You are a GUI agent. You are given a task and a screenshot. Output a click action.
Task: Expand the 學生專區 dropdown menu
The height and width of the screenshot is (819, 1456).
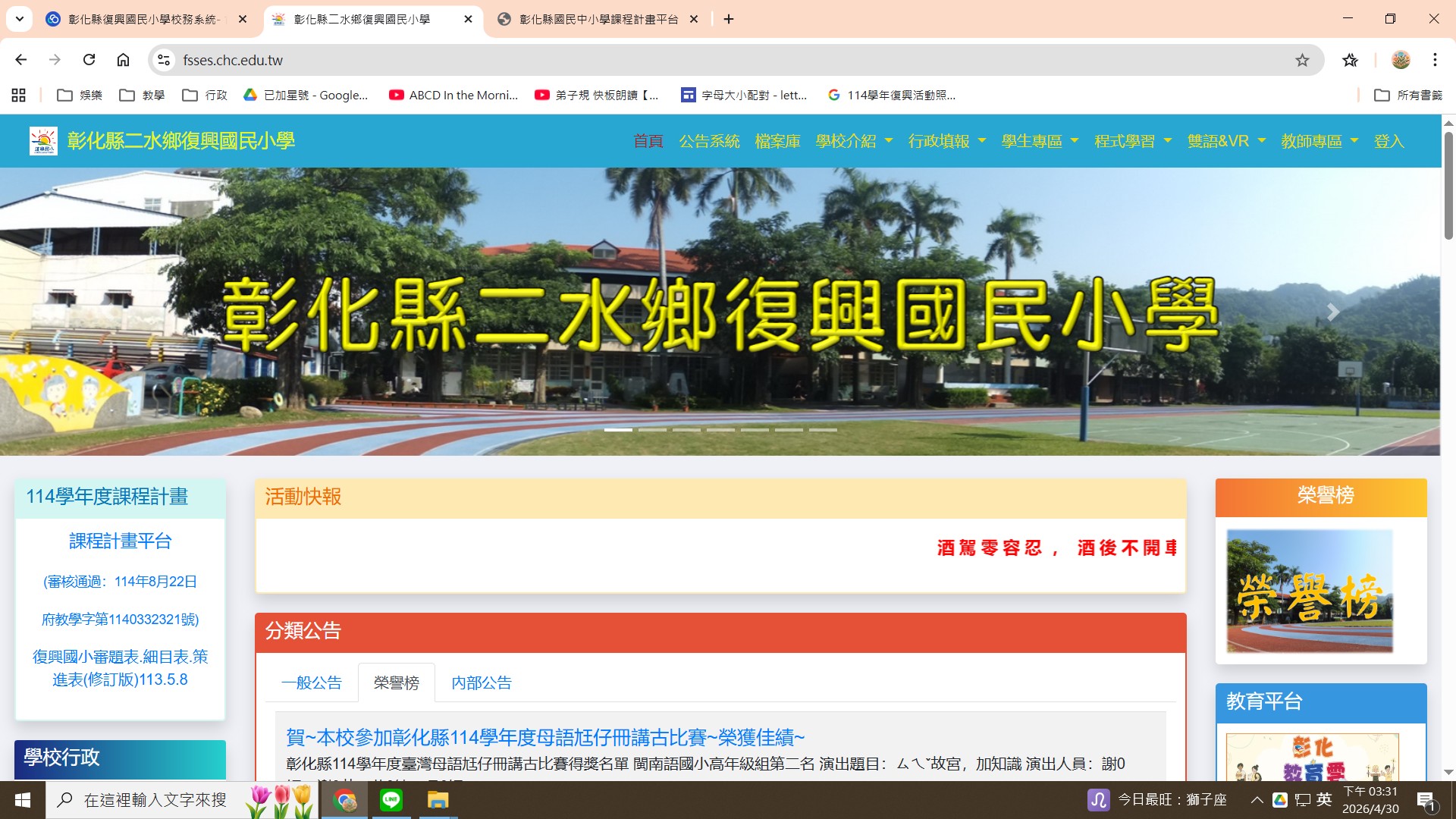click(1040, 141)
